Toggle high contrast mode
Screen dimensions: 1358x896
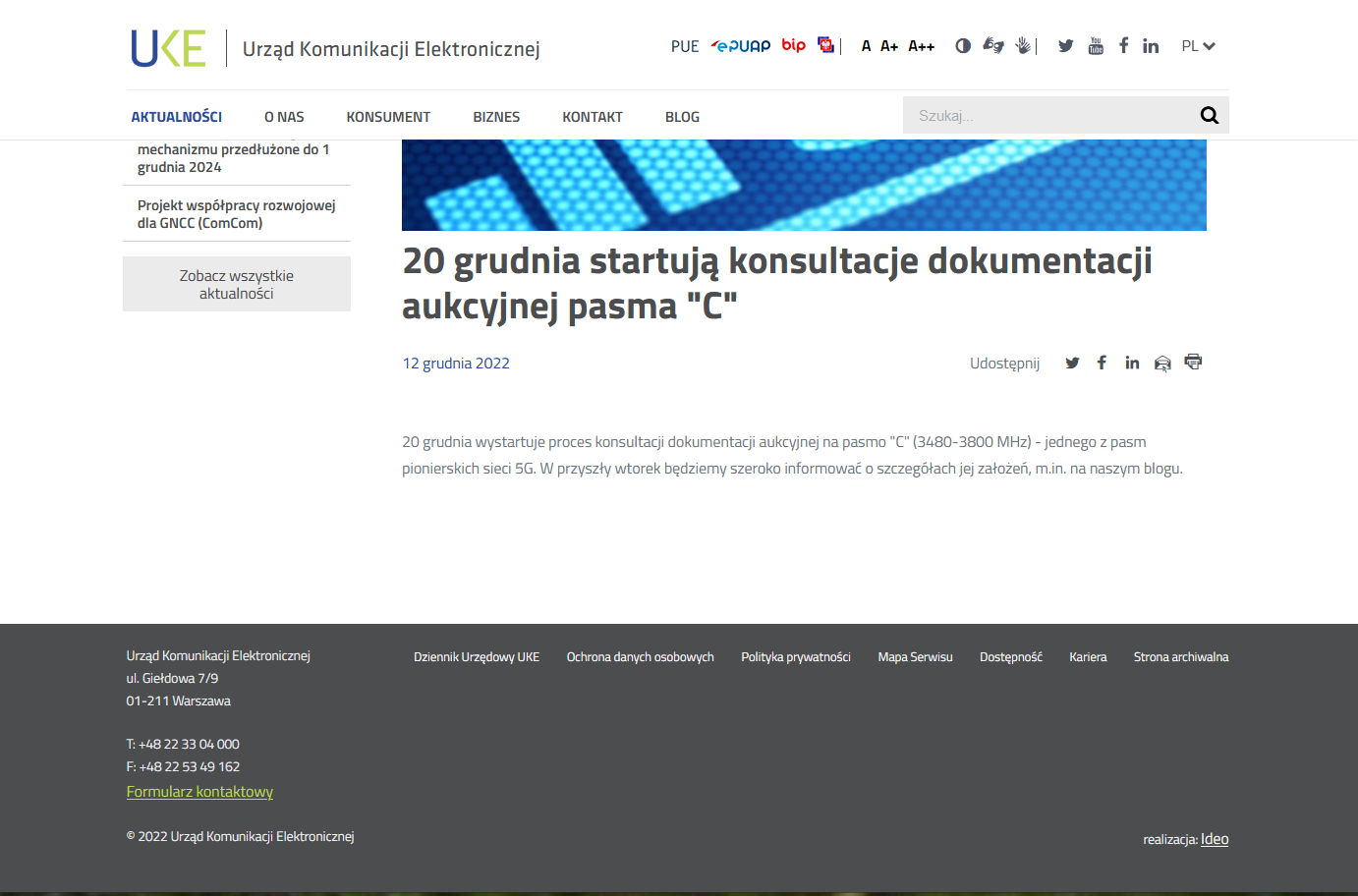[x=963, y=46]
